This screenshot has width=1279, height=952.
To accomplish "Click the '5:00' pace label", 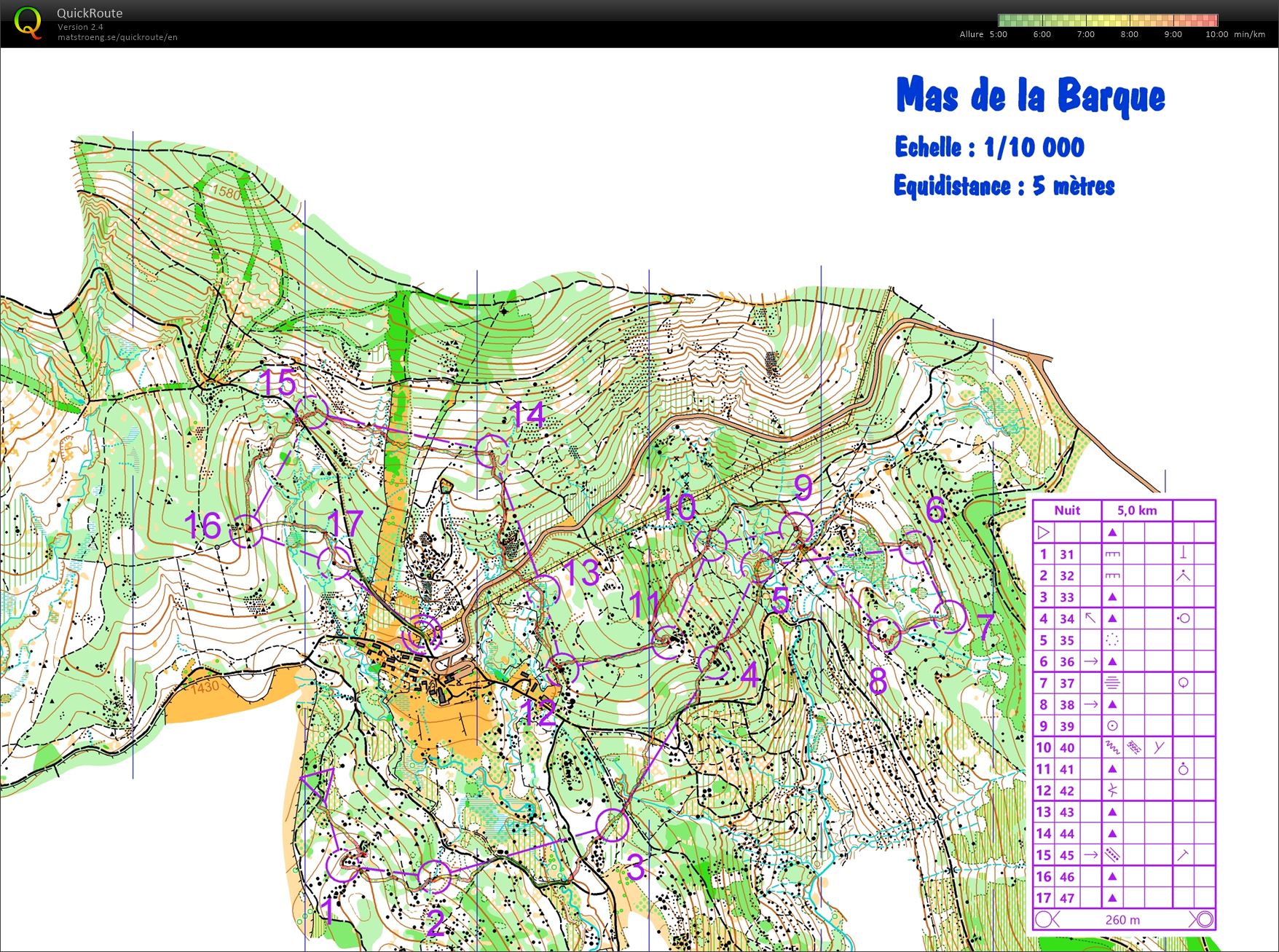I will 998,34.
